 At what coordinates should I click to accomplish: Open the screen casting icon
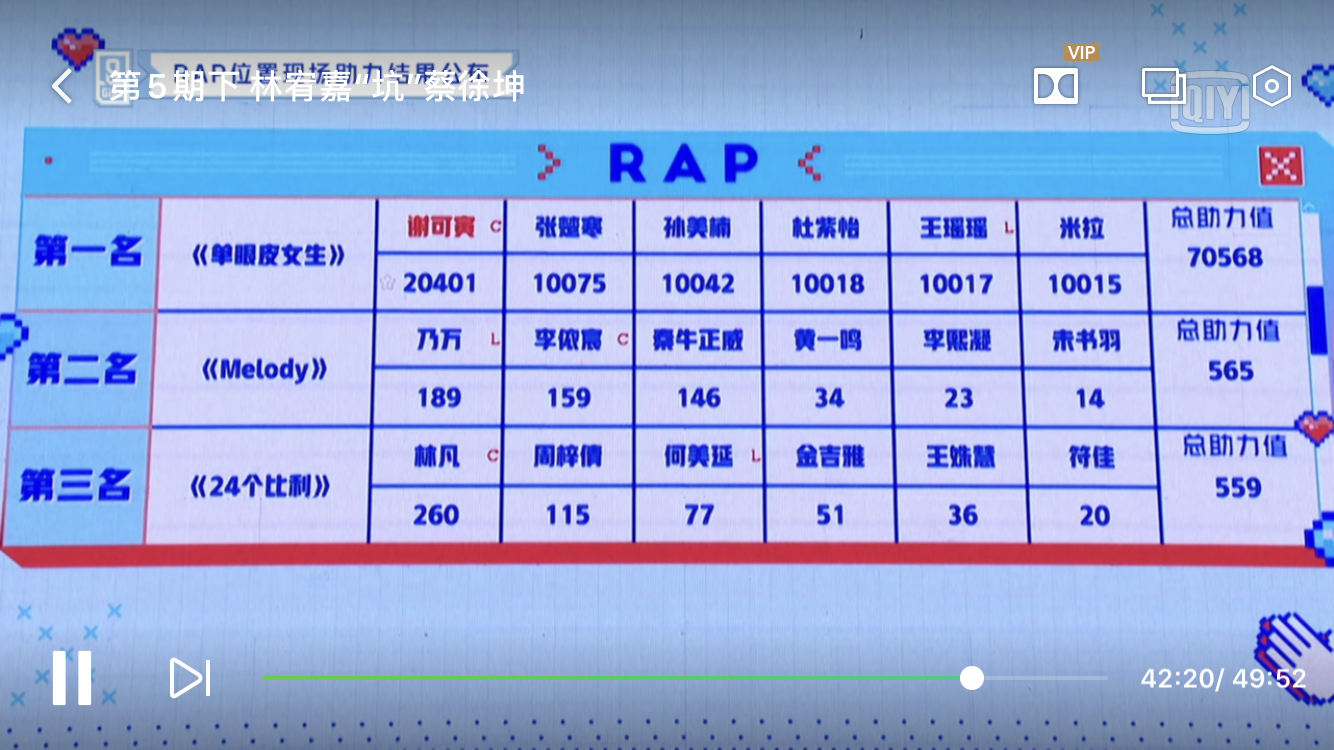coord(1163,87)
